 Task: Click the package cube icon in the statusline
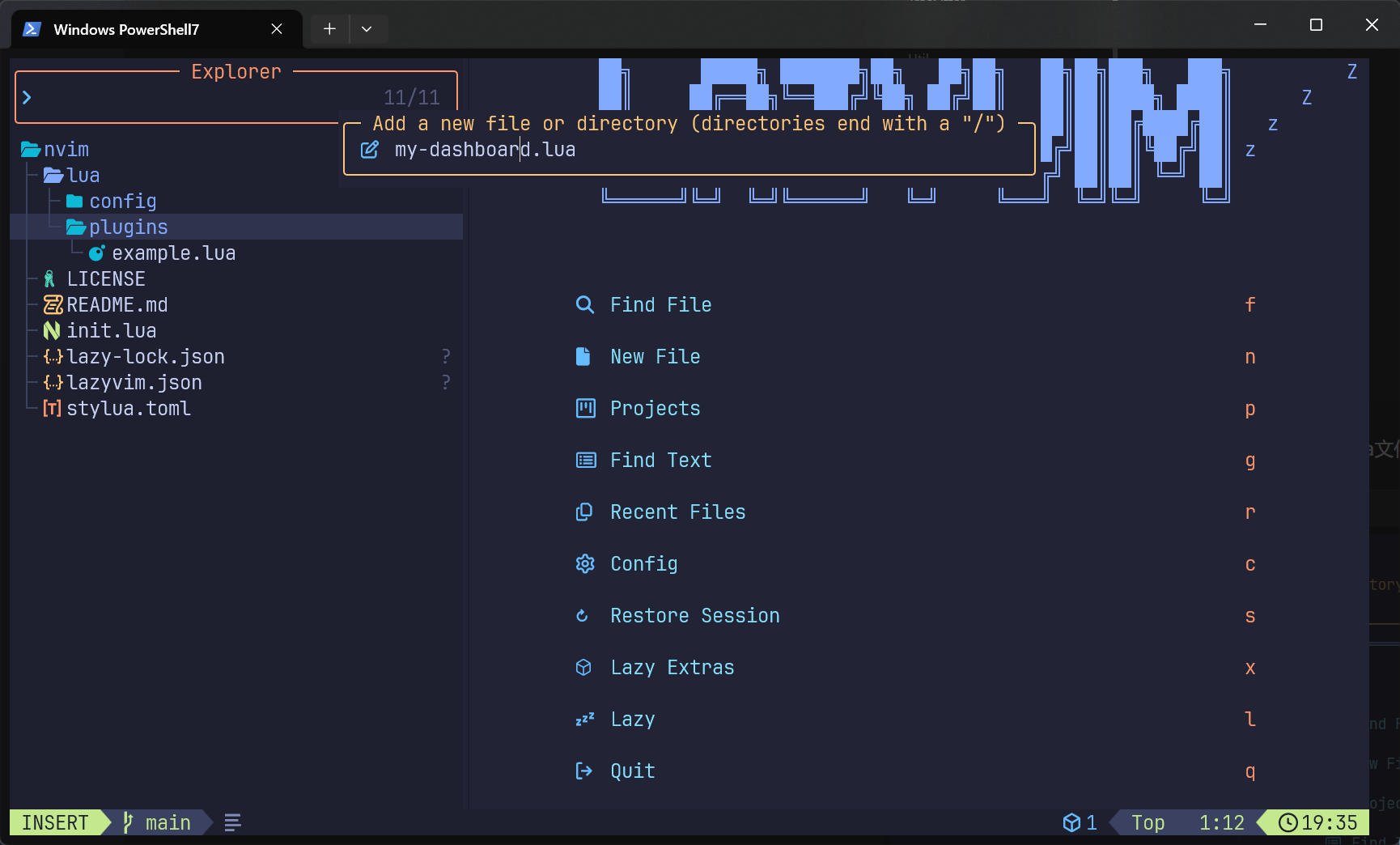(1071, 823)
